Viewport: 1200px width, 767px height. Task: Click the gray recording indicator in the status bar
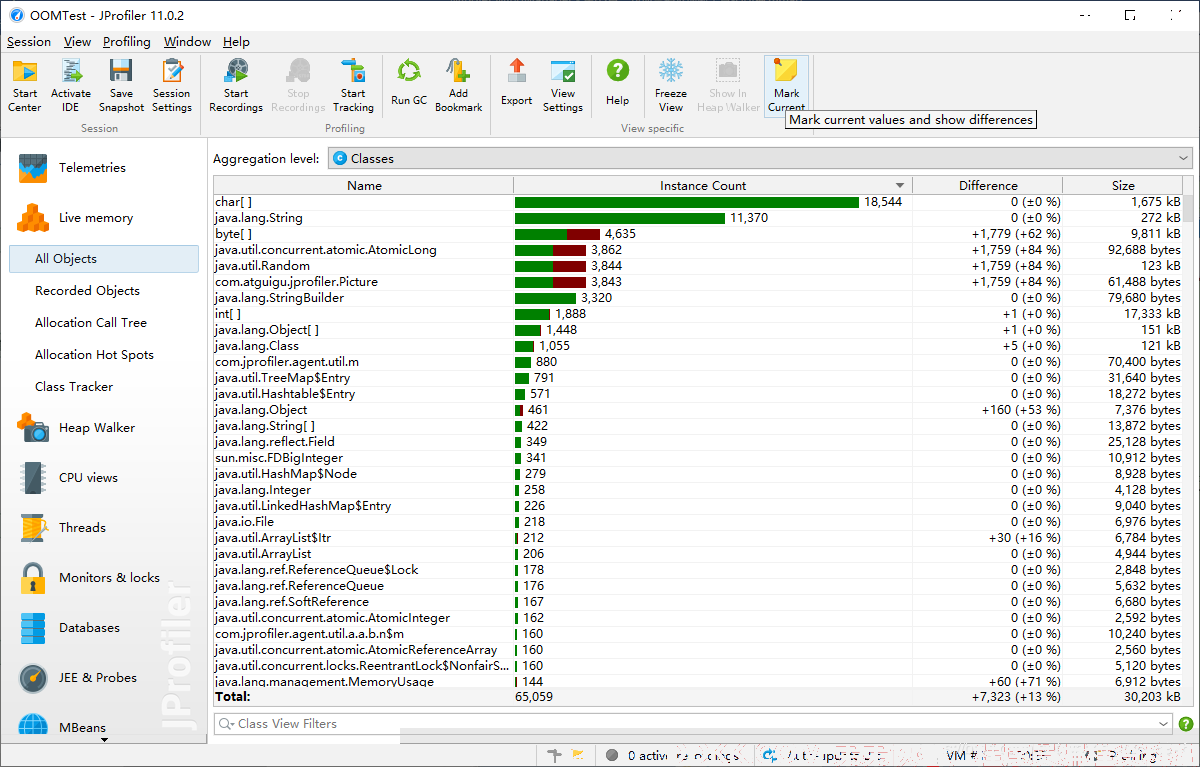(x=612, y=756)
